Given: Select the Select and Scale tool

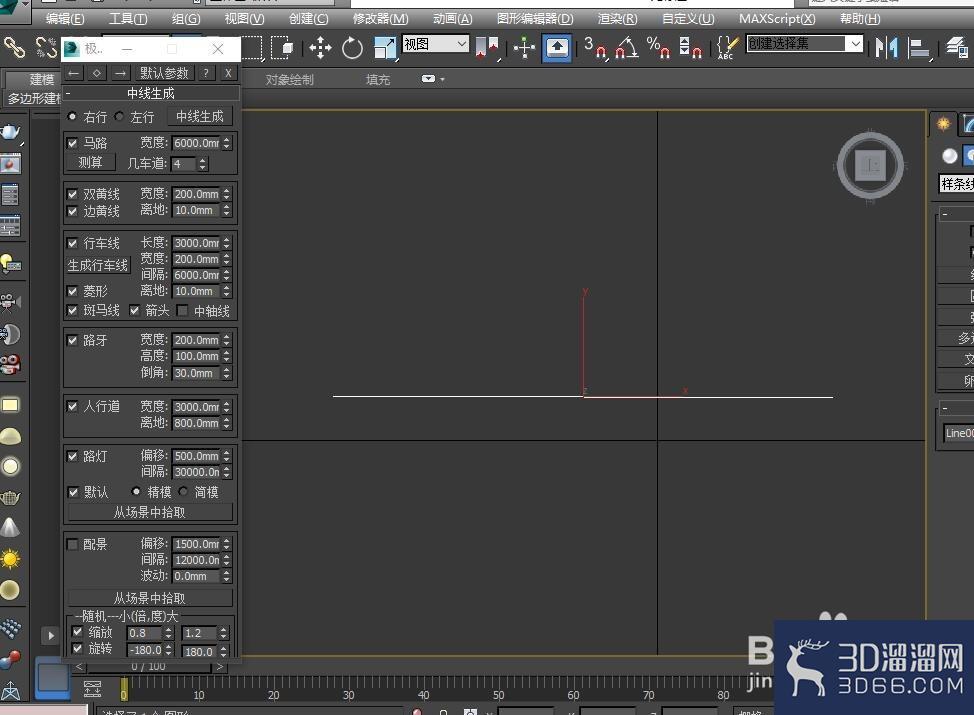Looking at the screenshot, I should click(x=385, y=47).
